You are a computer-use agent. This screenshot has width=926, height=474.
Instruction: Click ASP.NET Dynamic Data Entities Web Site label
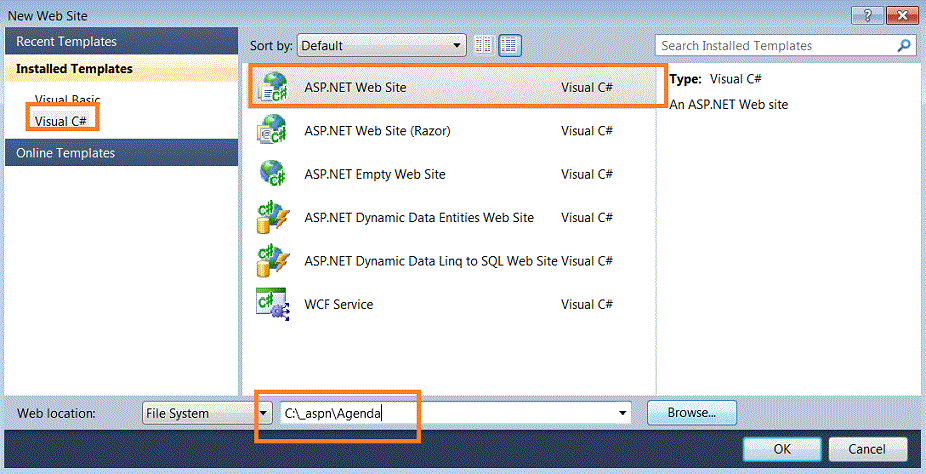(x=419, y=217)
